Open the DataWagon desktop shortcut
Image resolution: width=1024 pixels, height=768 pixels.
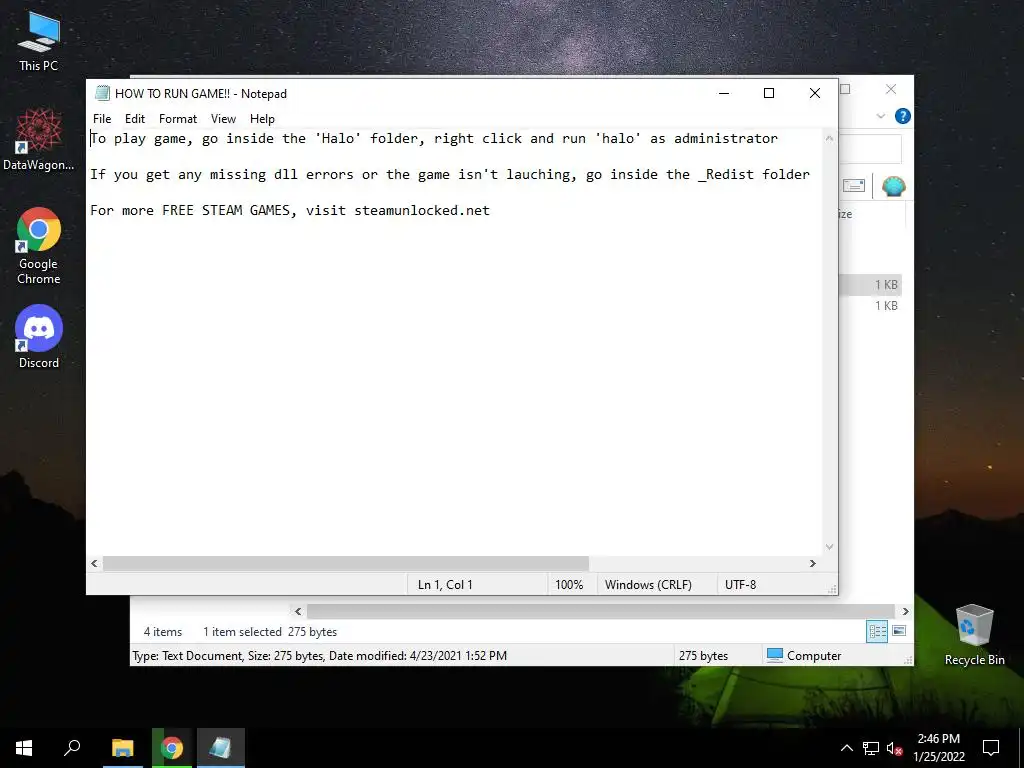[39, 140]
